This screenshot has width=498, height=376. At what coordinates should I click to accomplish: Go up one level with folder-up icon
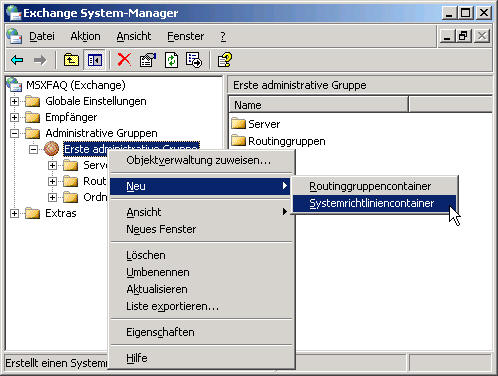pyautogui.click(x=71, y=60)
